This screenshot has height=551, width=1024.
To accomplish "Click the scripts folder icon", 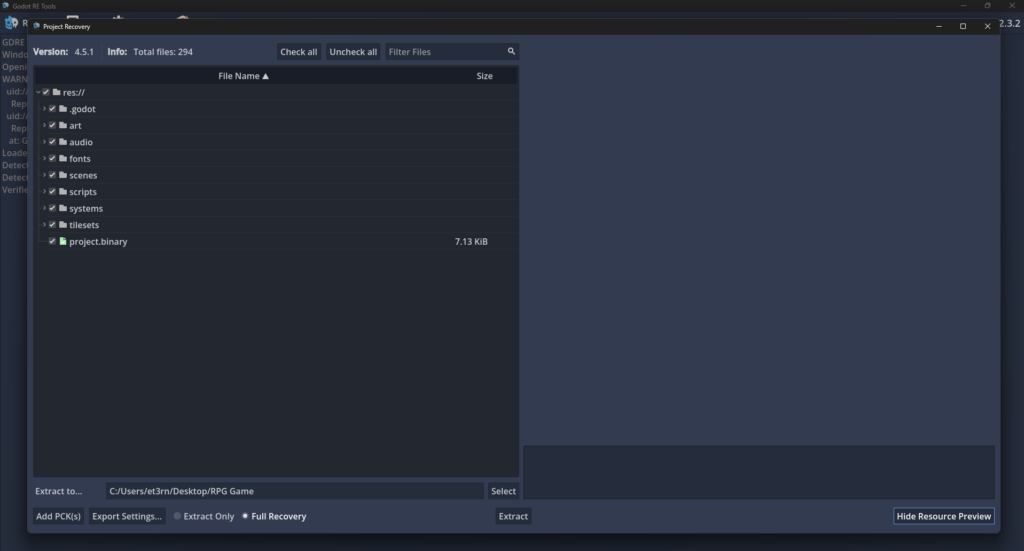I will [x=62, y=192].
